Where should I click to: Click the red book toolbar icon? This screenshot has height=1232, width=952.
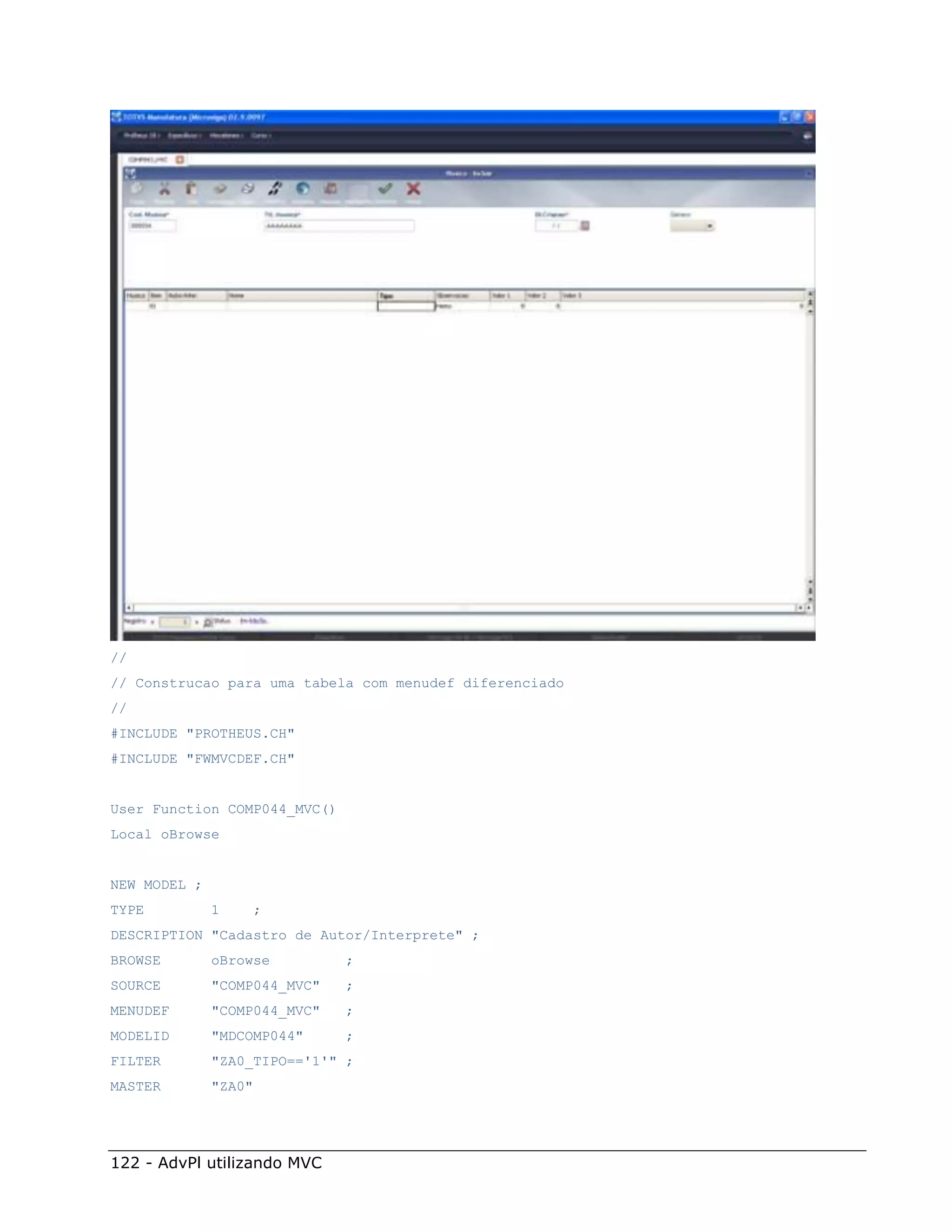pyautogui.click(x=331, y=188)
